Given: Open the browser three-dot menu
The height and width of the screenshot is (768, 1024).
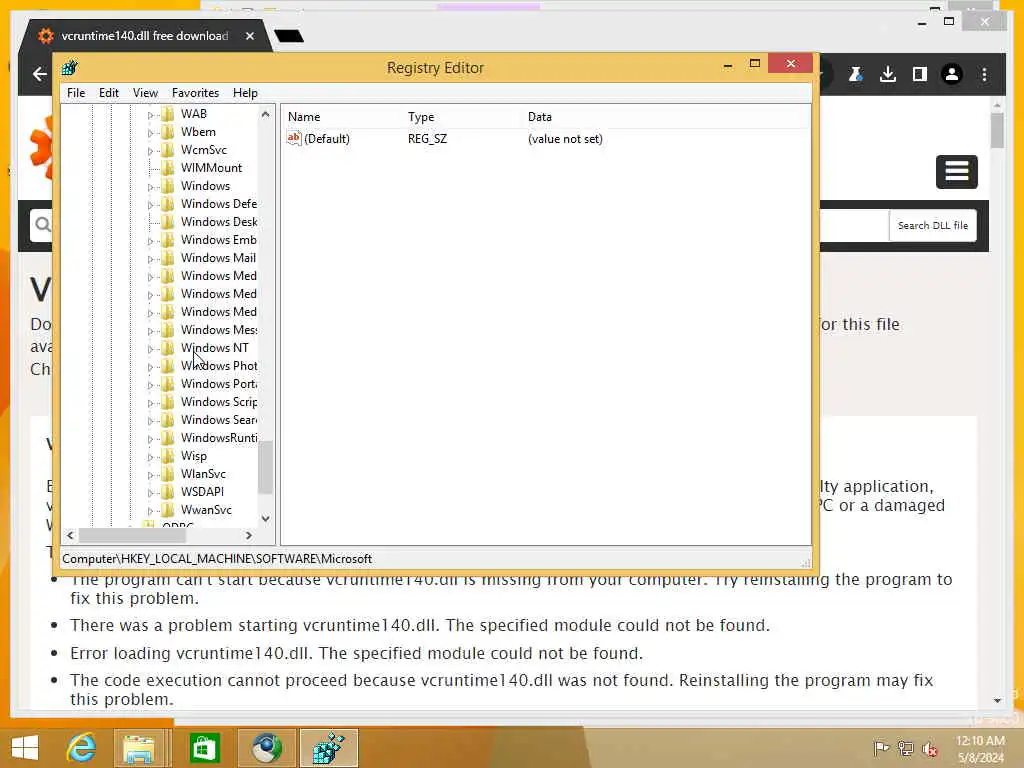Looking at the screenshot, I should coord(984,74).
